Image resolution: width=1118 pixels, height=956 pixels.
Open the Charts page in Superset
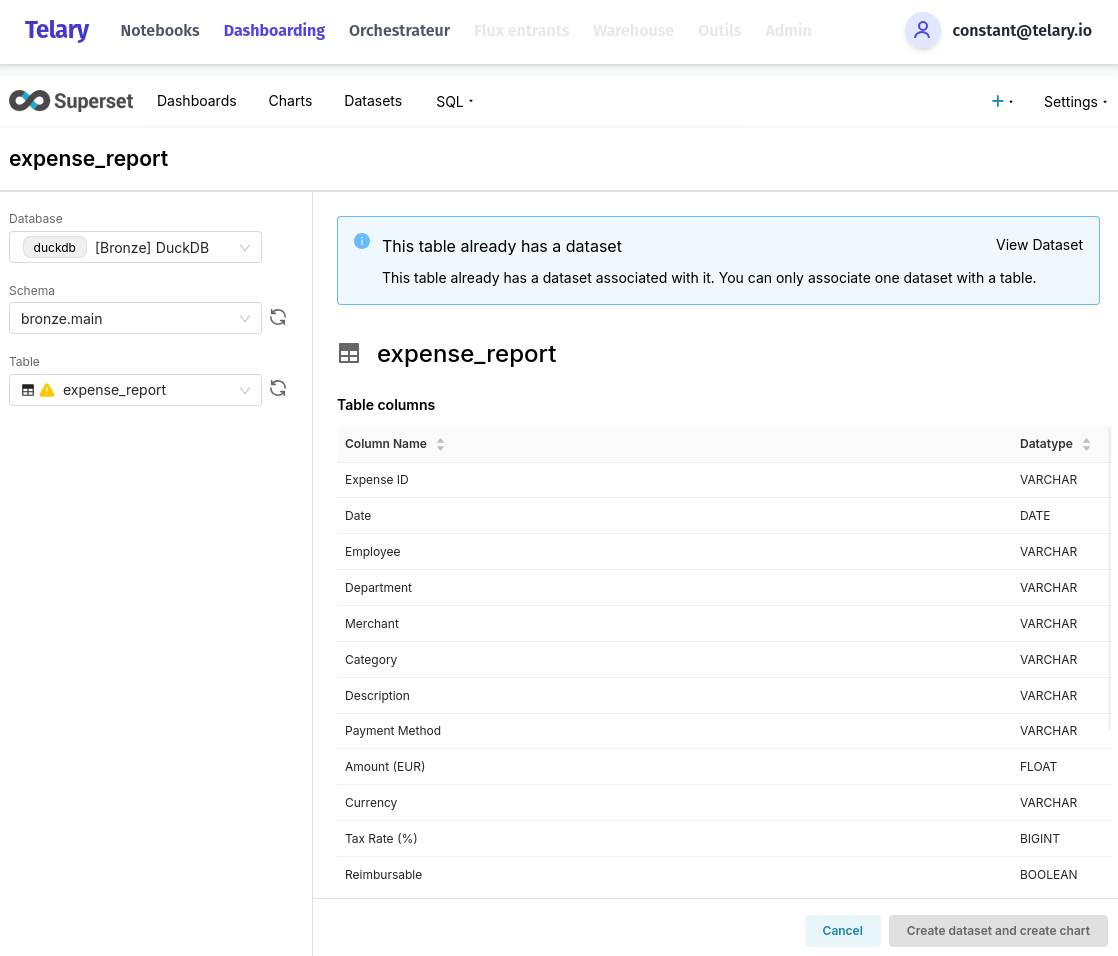tap(290, 101)
